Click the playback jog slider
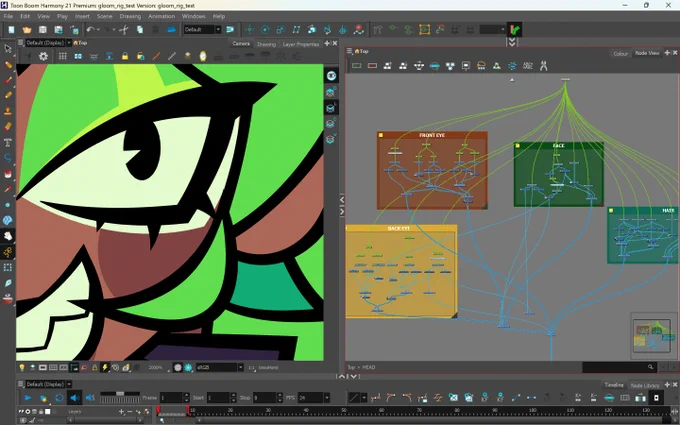The width and height of the screenshot is (680, 425). (120, 394)
